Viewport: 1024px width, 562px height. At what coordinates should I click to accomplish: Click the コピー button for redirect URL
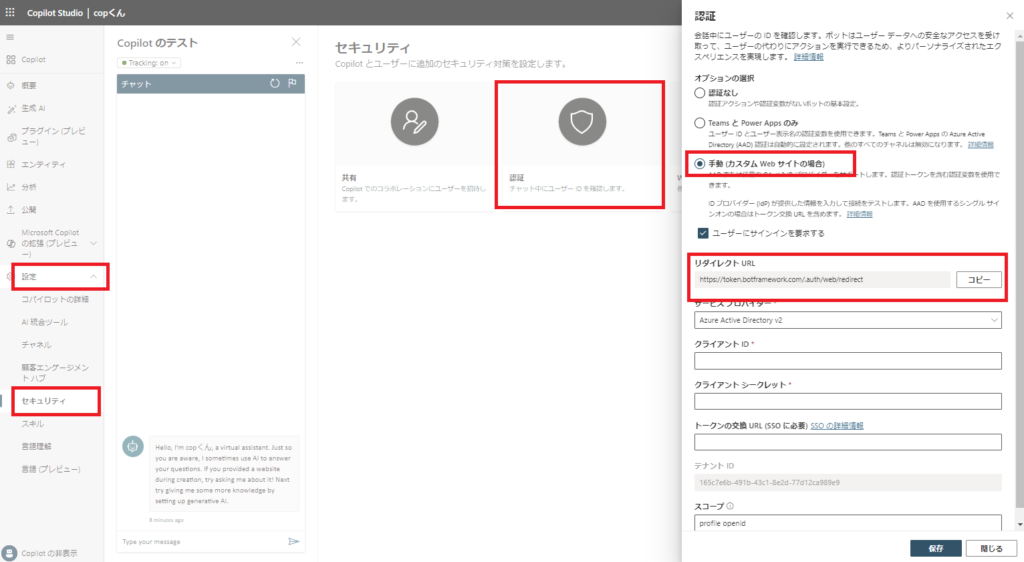[x=978, y=279]
